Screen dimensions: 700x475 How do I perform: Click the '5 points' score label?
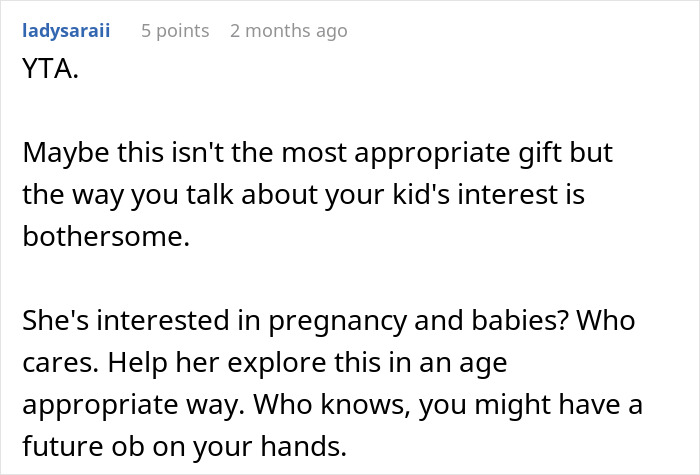[175, 31]
